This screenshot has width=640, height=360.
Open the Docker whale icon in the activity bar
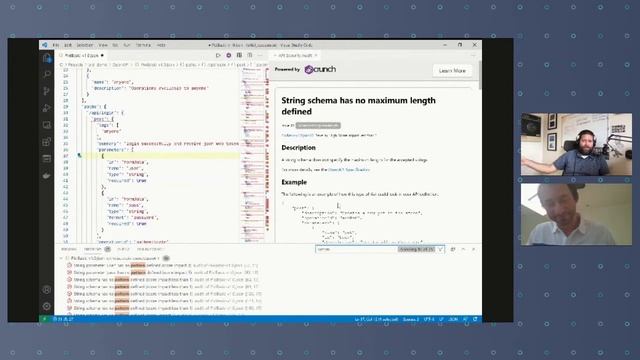[47, 176]
